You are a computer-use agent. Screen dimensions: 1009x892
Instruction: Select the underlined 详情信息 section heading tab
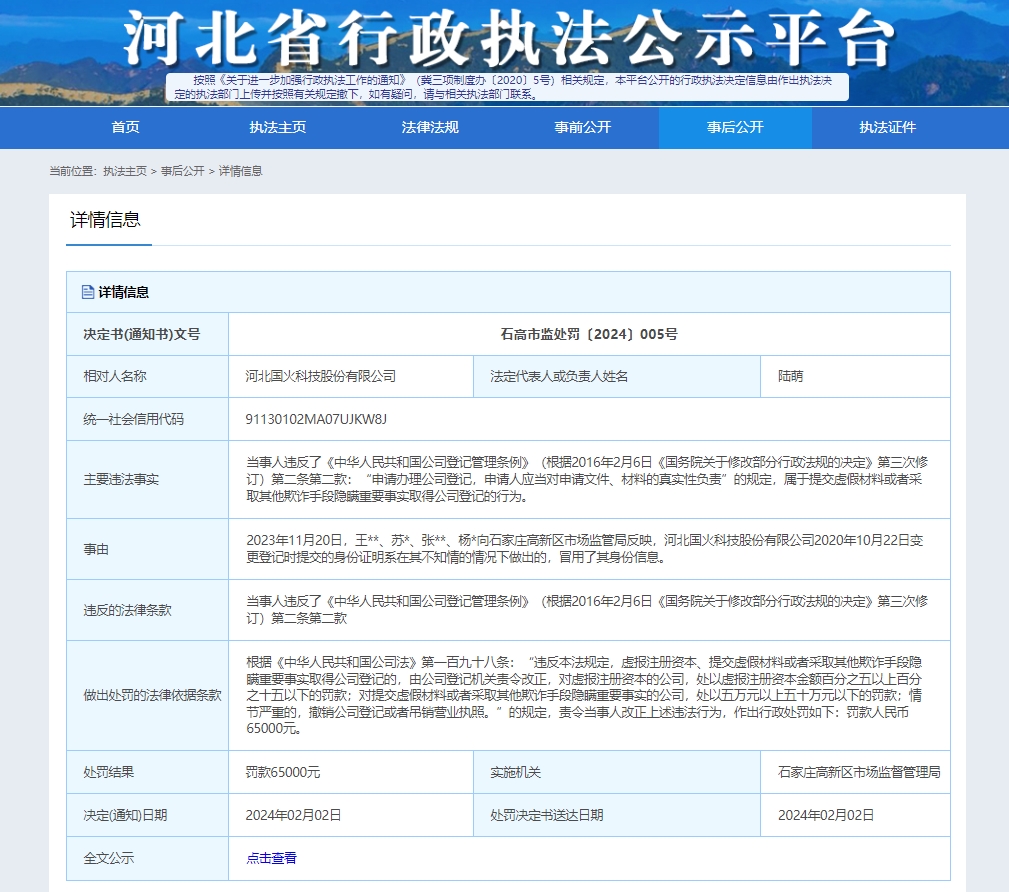coord(105,220)
